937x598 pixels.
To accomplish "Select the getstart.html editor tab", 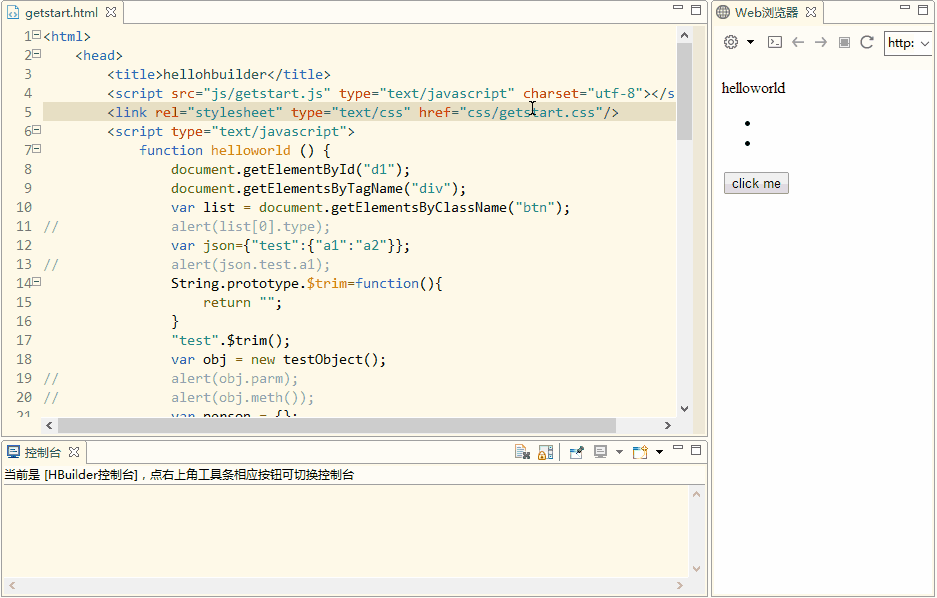I will click(61, 13).
